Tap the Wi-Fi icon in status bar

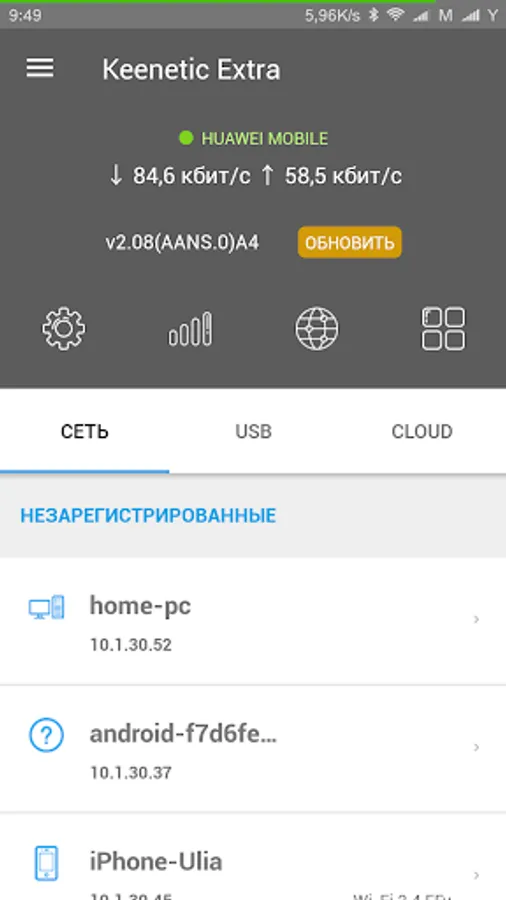click(395, 15)
